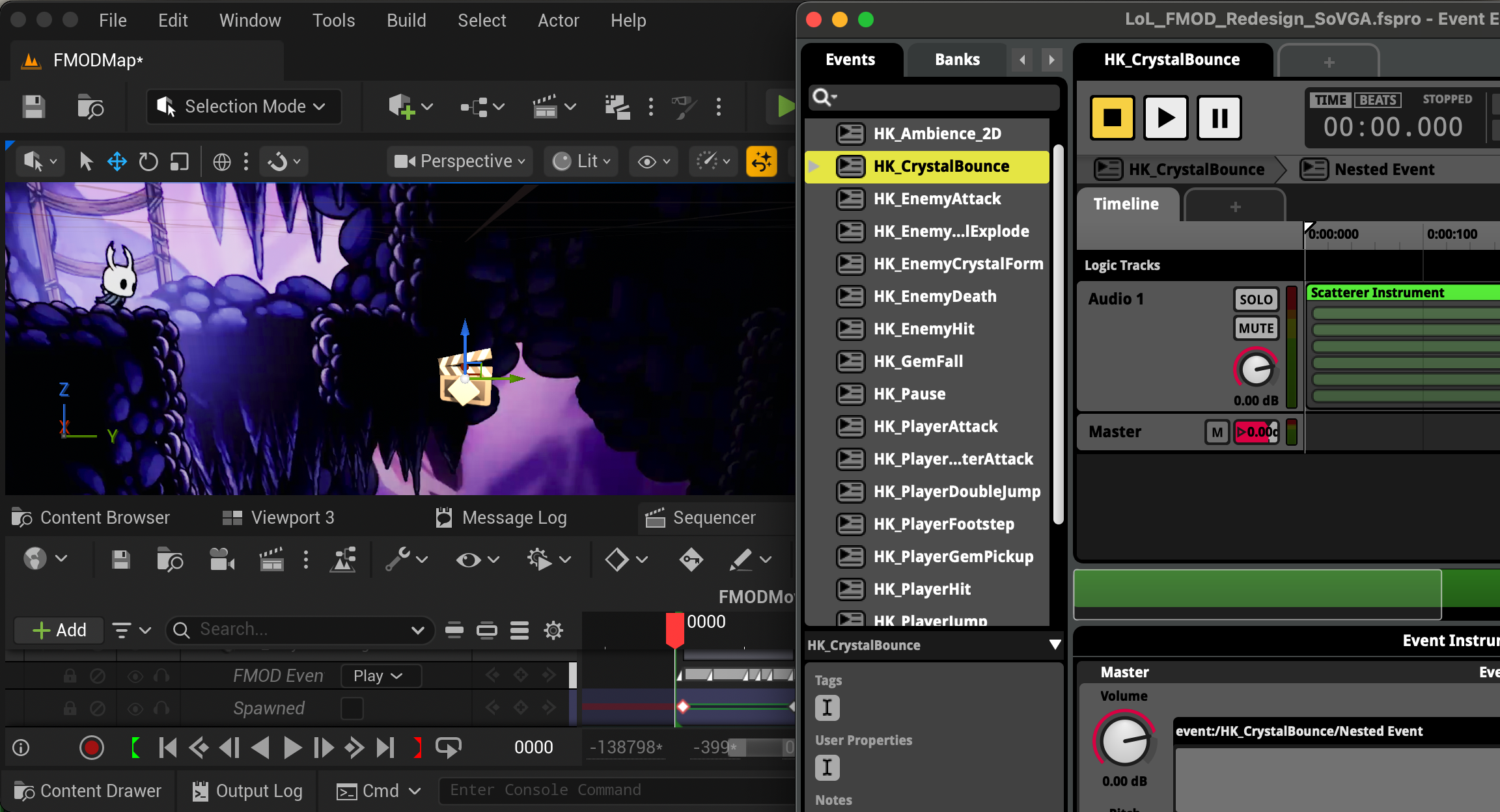Click the Sequencer render movie clapper icon
The height and width of the screenshot is (812, 1500).
point(271,560)
